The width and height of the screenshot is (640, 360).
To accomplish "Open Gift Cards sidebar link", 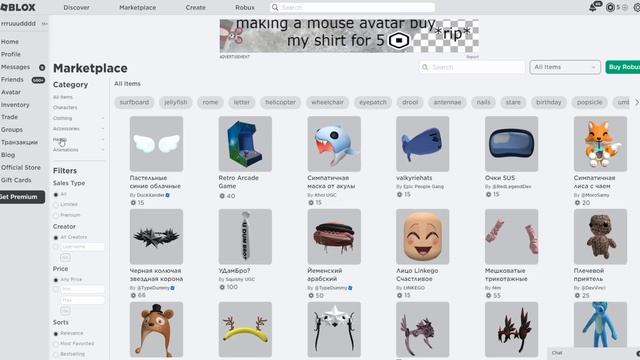I will click(16, 180).
